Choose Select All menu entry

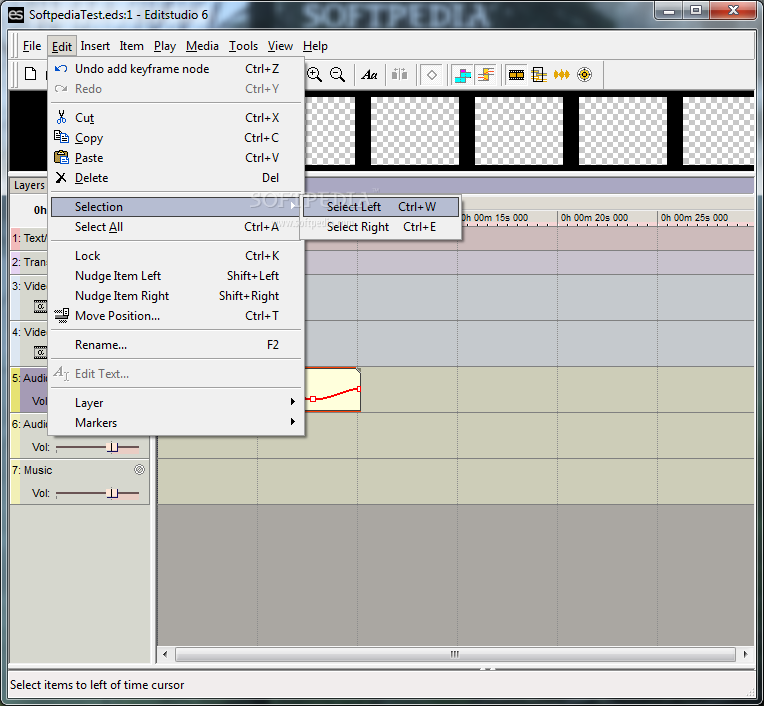point(176,227)
